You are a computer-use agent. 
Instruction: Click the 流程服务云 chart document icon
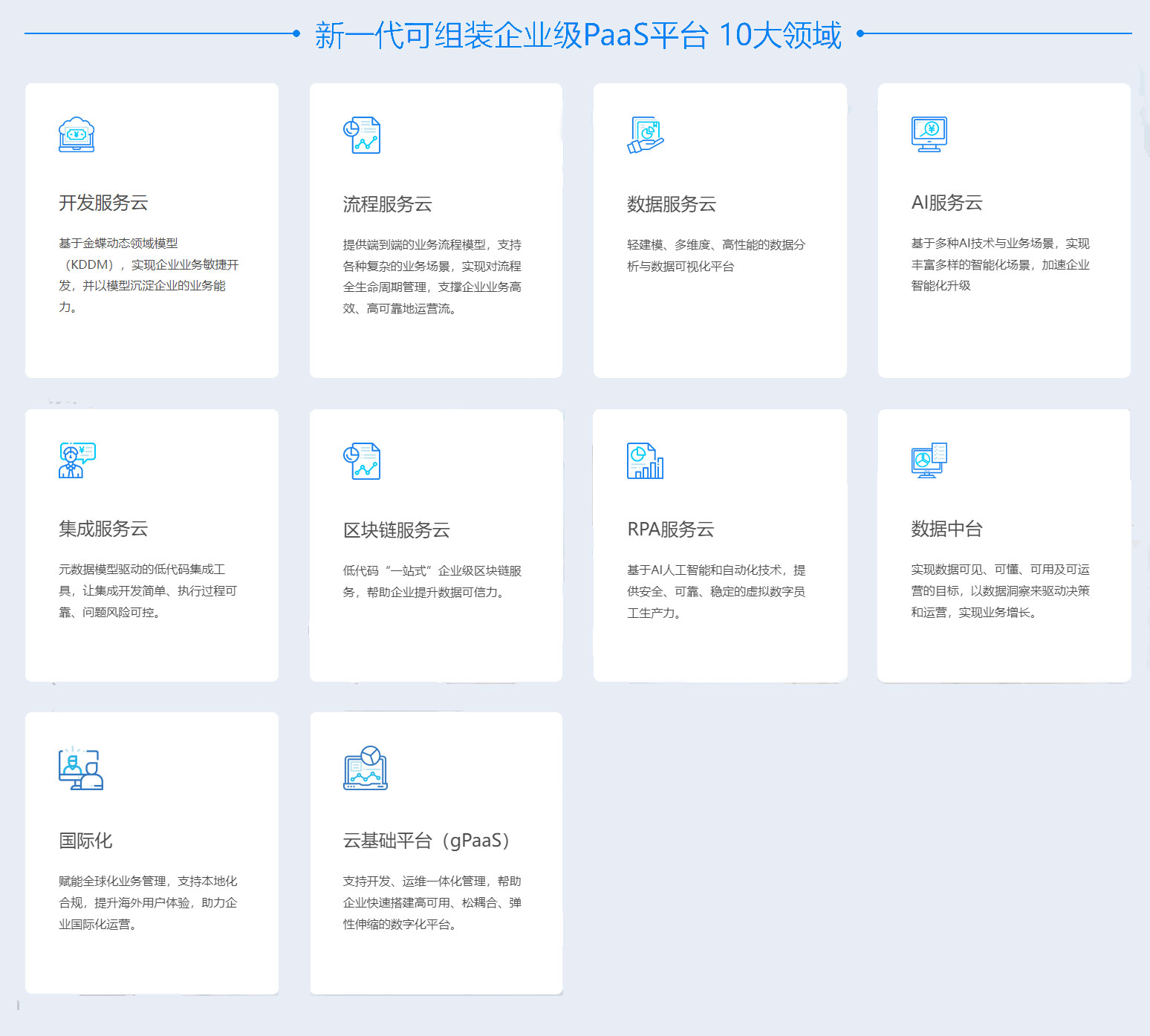(x=362, y=135)
